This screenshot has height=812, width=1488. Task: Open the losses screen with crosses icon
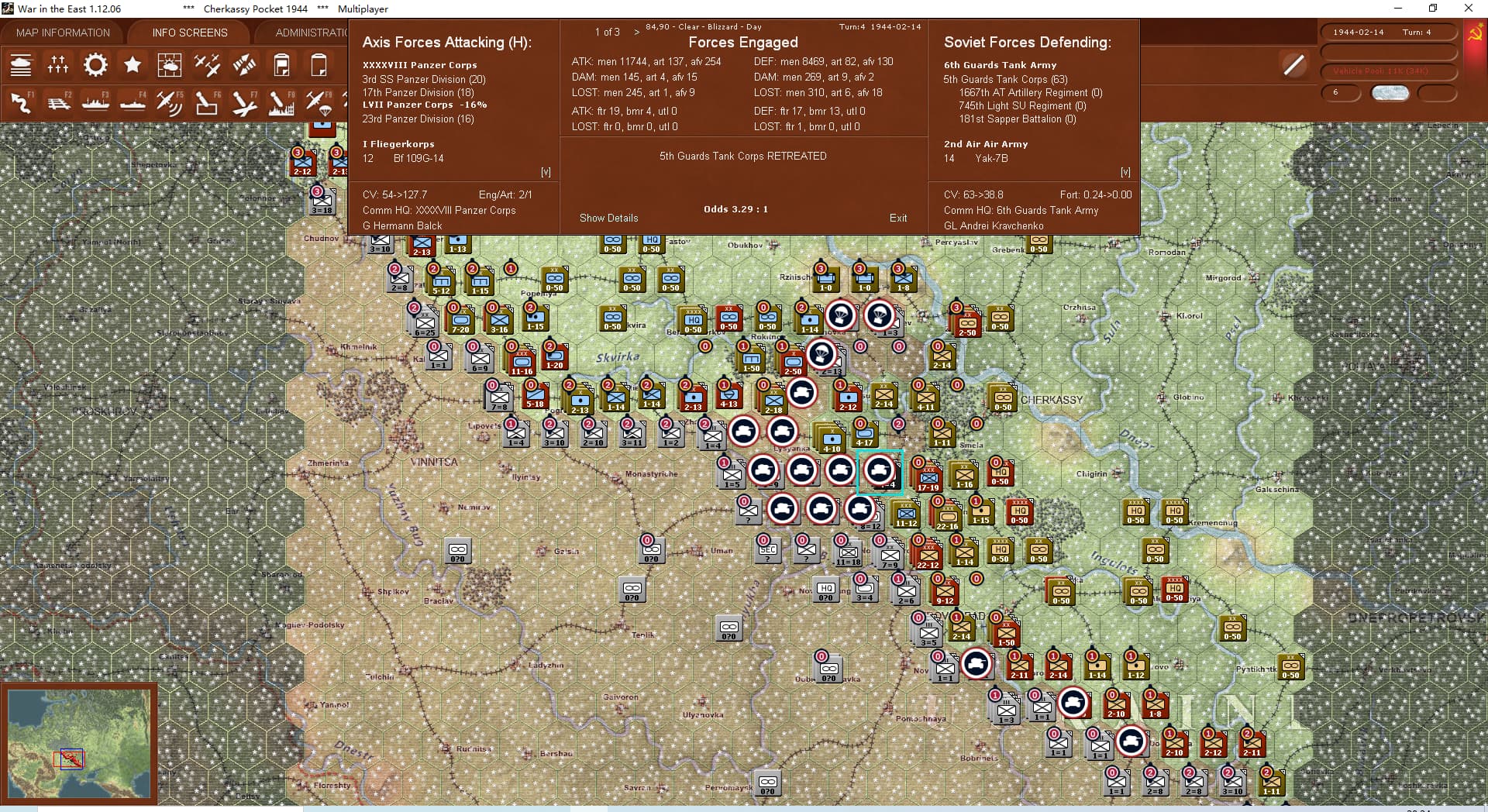point(58,65)
